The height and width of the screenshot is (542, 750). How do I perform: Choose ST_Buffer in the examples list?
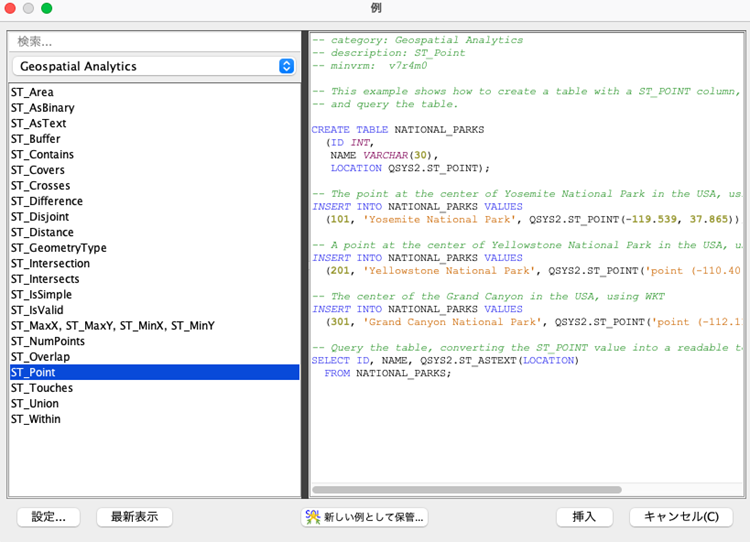(x=35, y=139)
